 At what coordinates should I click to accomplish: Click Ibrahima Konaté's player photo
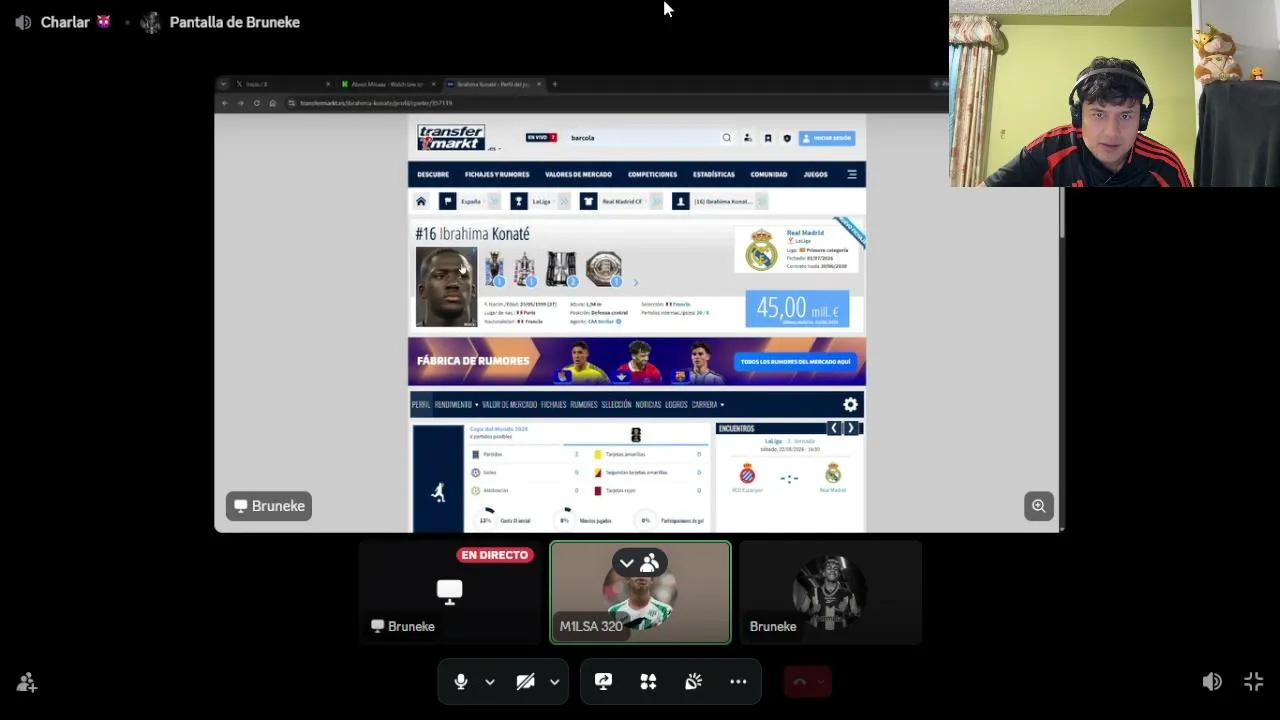[x=446, y=287]
